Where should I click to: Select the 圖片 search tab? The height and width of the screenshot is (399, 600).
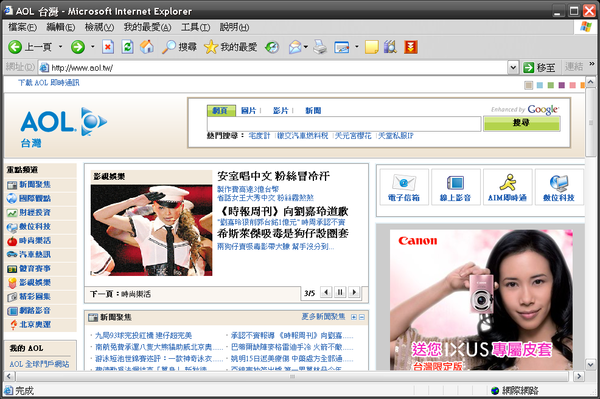pos(248,111)
